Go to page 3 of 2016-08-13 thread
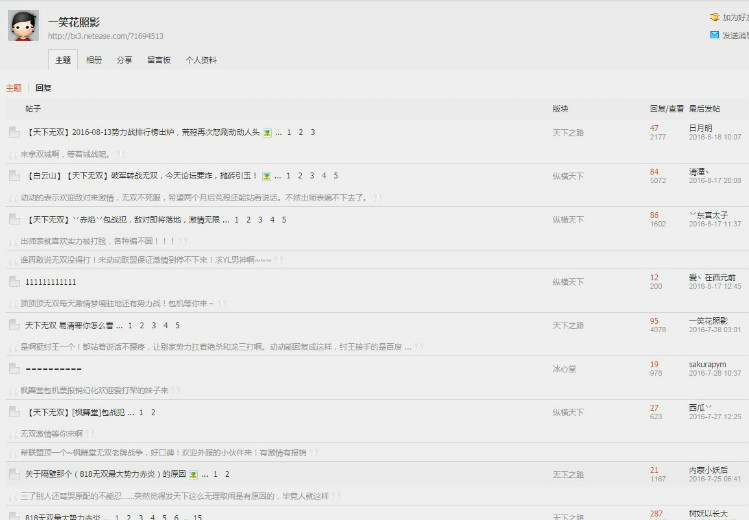Image resolution: width=749 pixels, height=520 pixels. (x=313, y=132)
